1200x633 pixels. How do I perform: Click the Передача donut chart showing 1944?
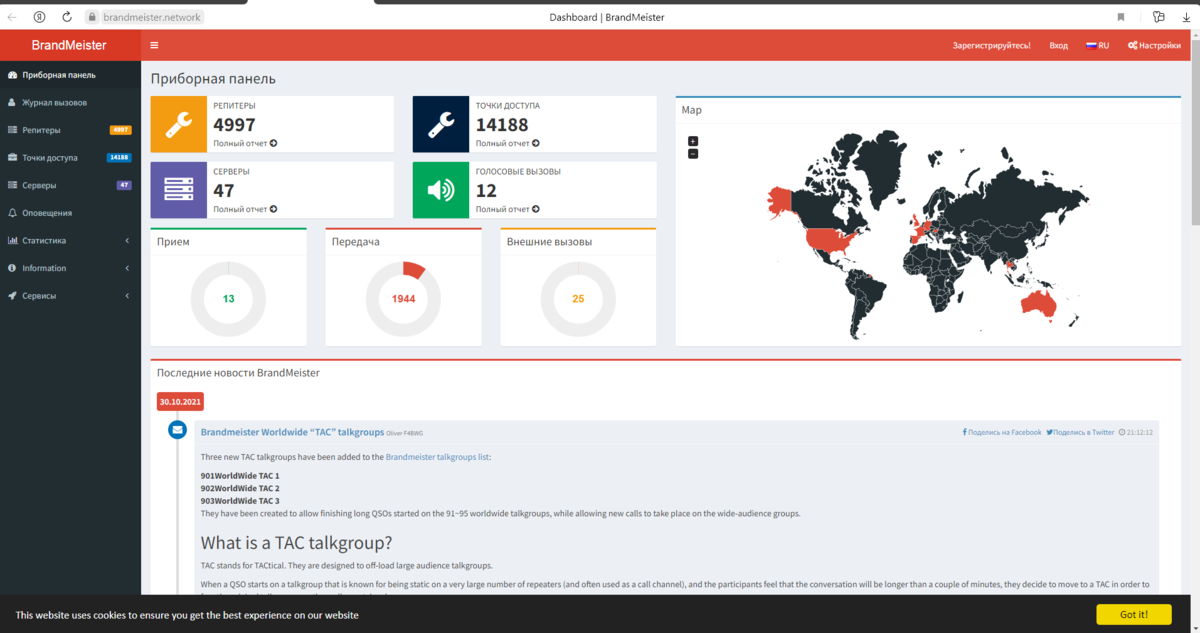pos(403,299)
